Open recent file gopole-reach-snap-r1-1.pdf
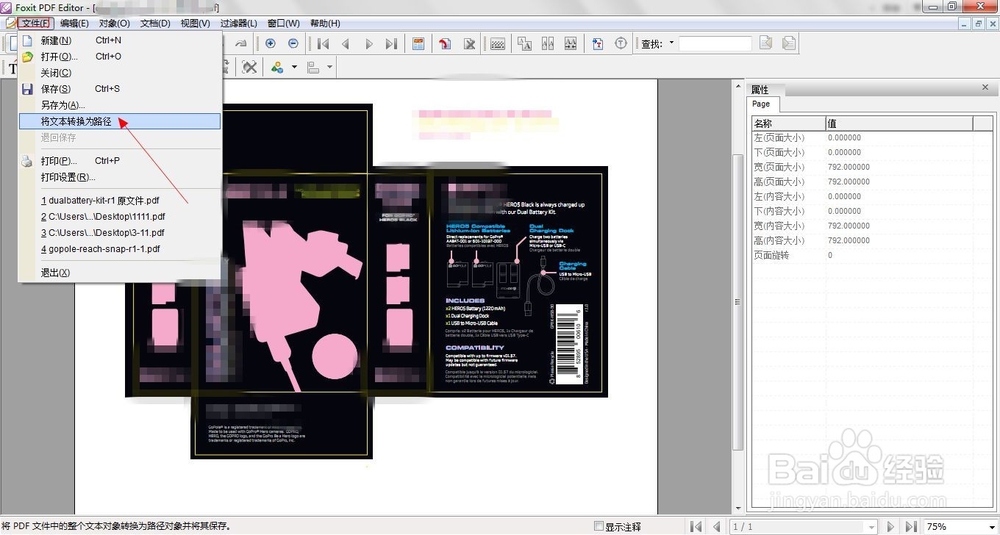The image size is (1000, 535). coord(120,249)
